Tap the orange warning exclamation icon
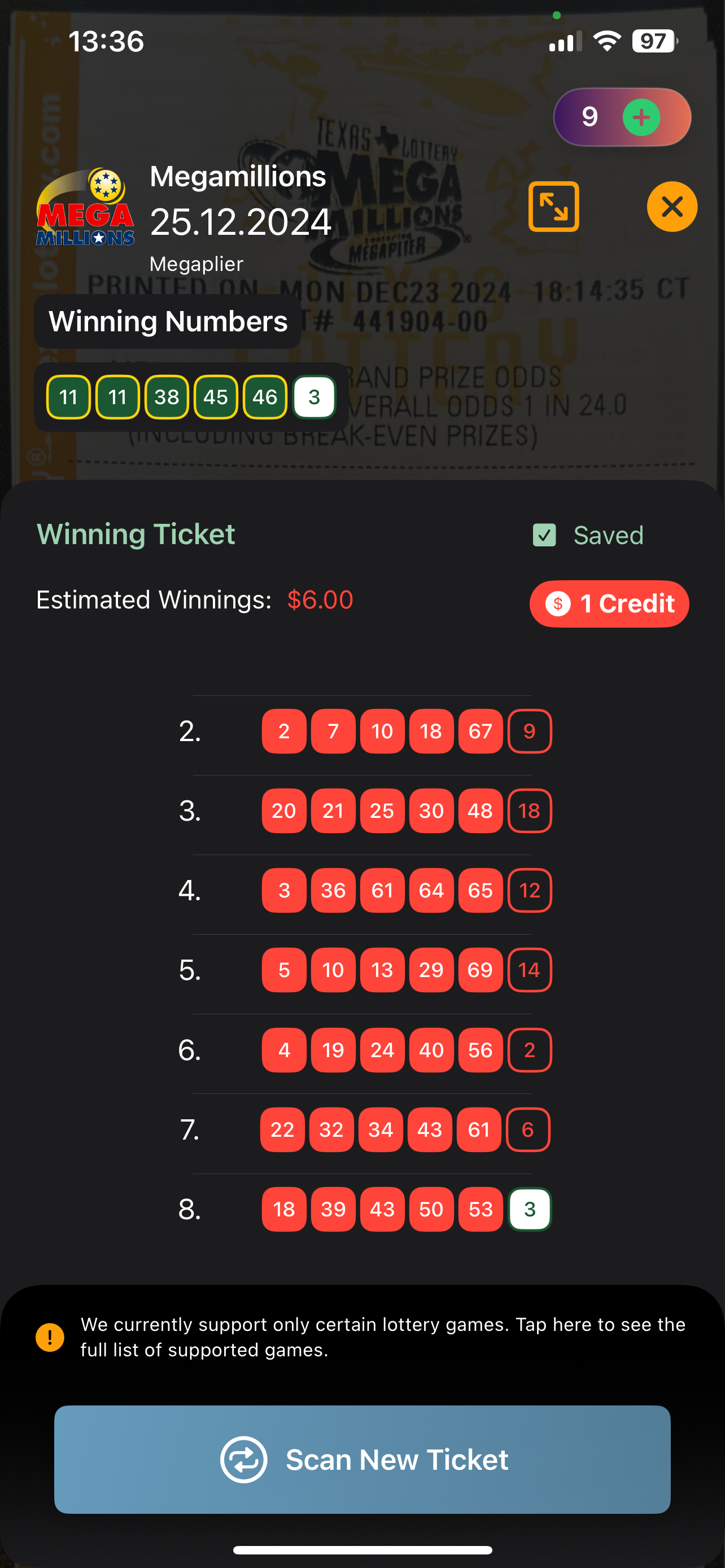 [49, 1337]
